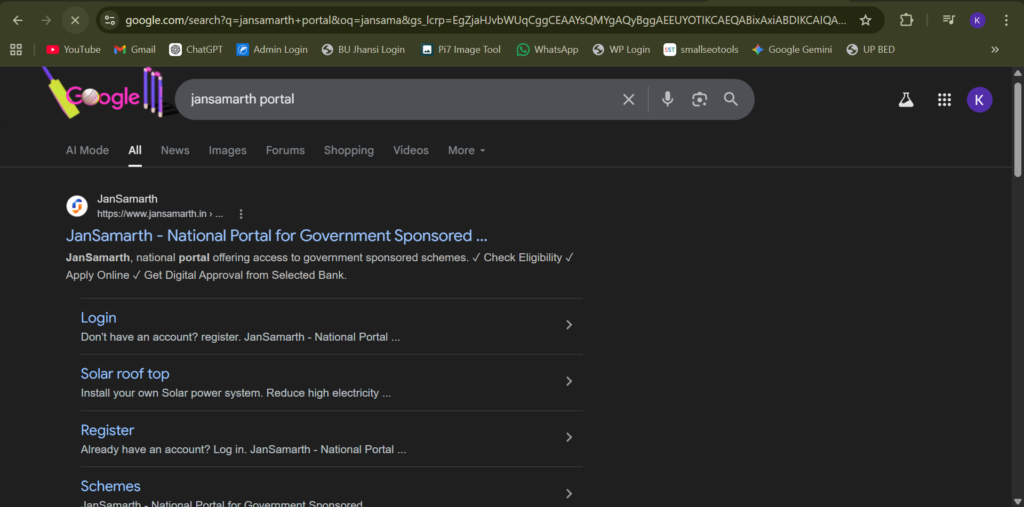Open the Extensions puzzle icon
This screenshot has width=1024, height=507.
tap(906, 20)
